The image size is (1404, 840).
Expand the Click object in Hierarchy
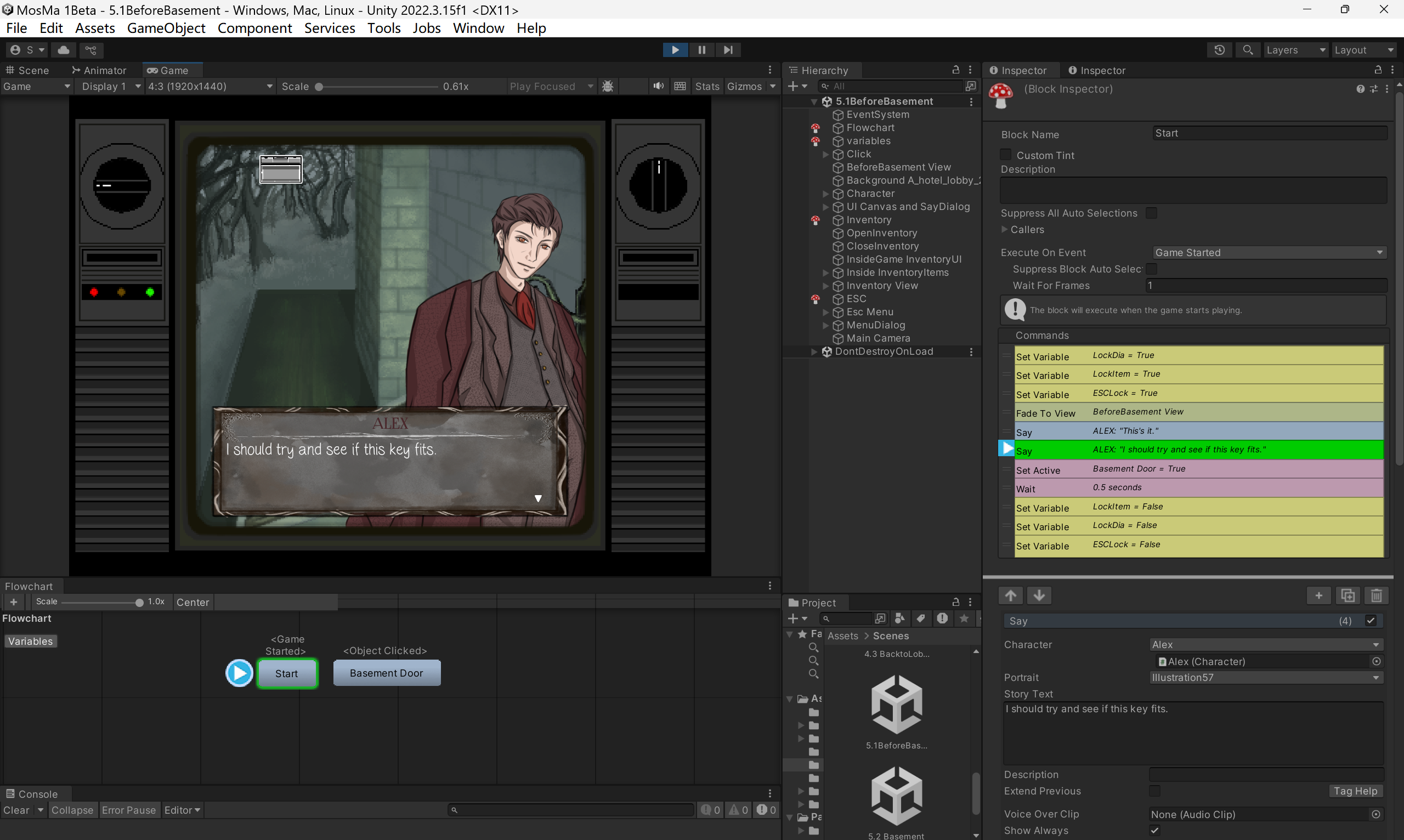pos(825,154)
